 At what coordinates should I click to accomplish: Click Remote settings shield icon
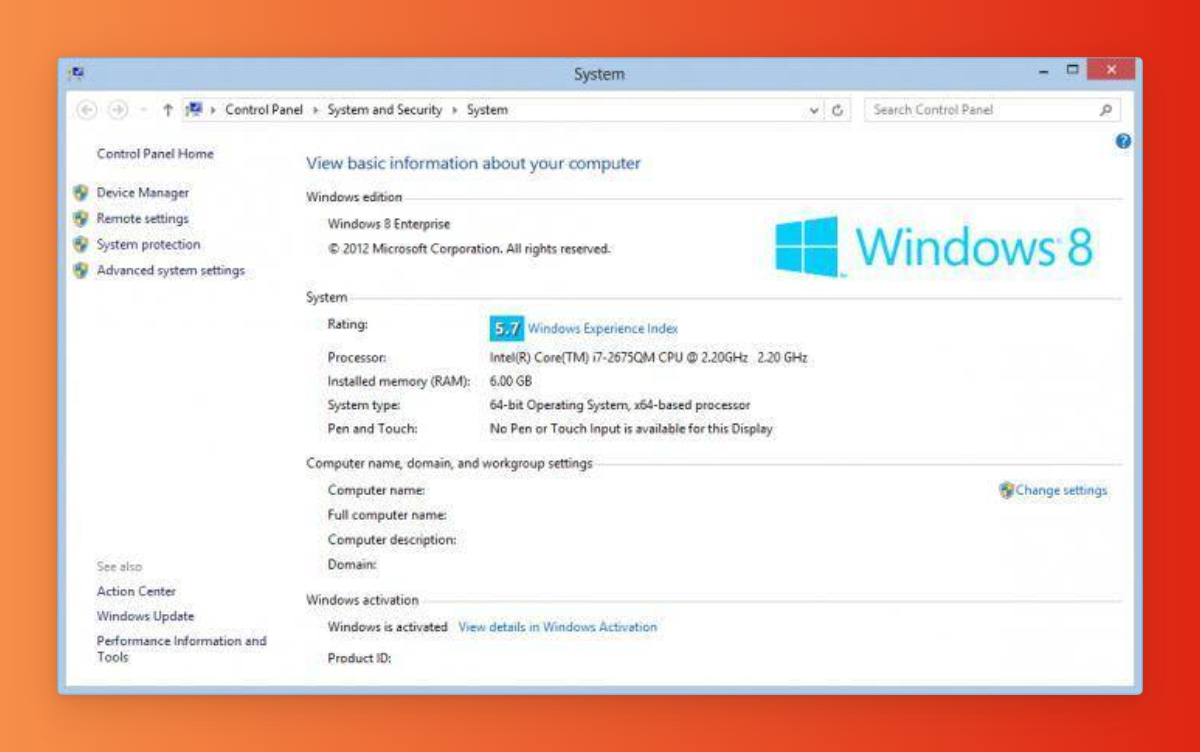(x=81, y=219)
